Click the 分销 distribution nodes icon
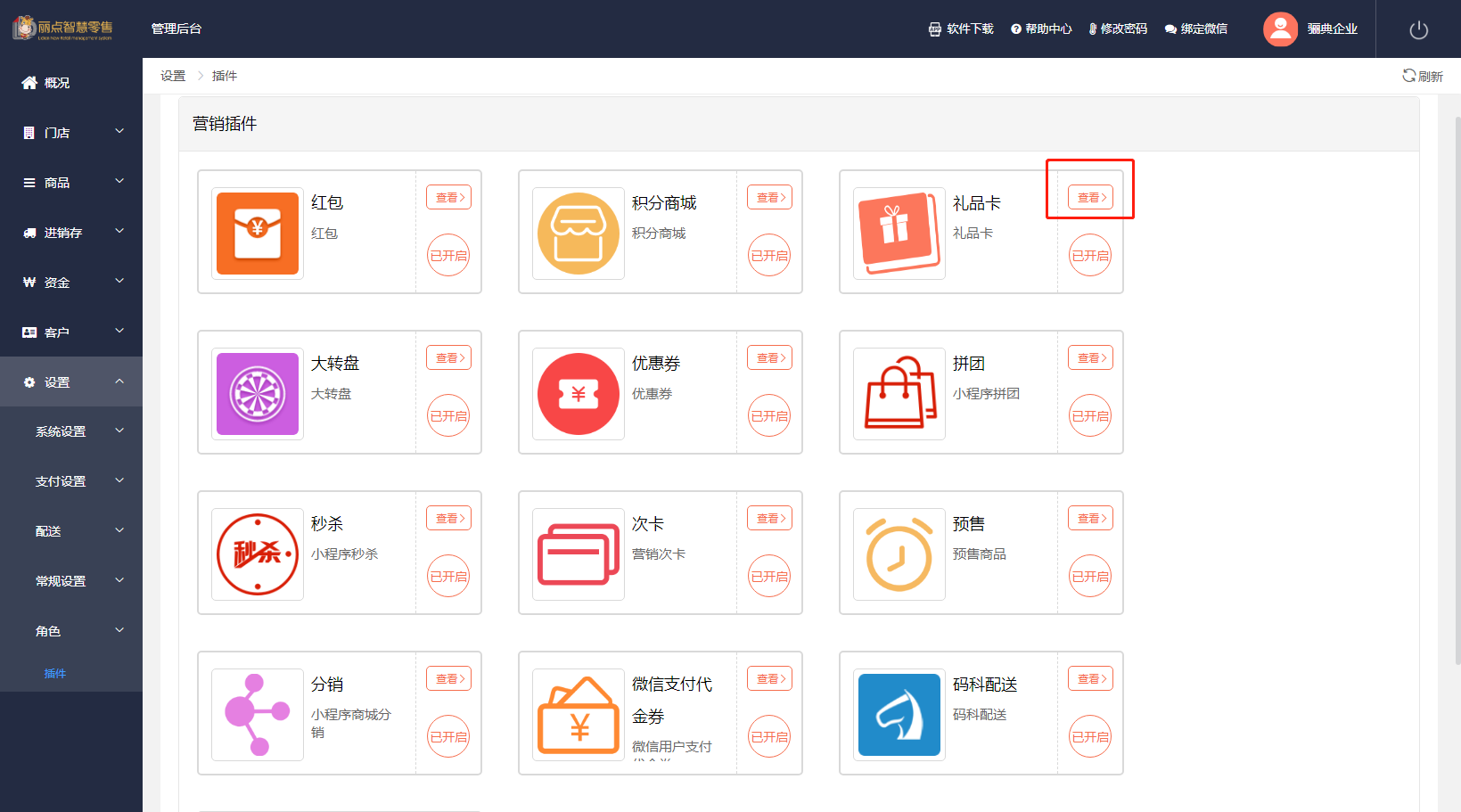Image resolution: width=1461 pixels, height=812 pixels. (258, 715)
